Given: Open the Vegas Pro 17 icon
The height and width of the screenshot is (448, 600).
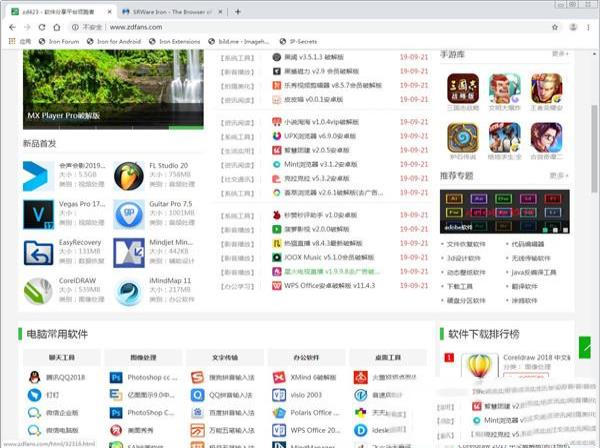Looking at the screenshot, I should point(38,214).
